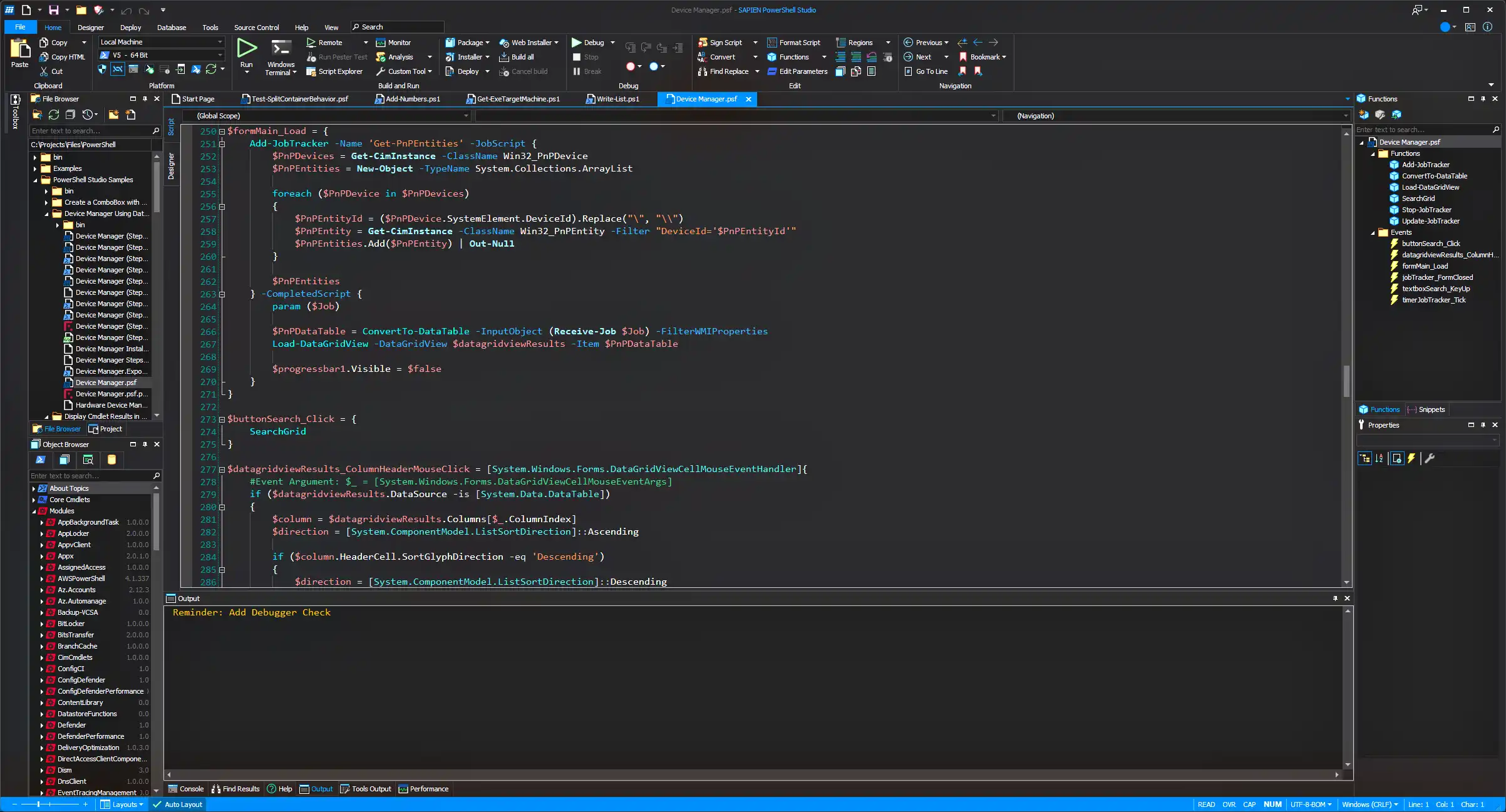Screen dimensions: 1506x812
Task: Open the Package dropdown arrow
Action: [487, 43]
